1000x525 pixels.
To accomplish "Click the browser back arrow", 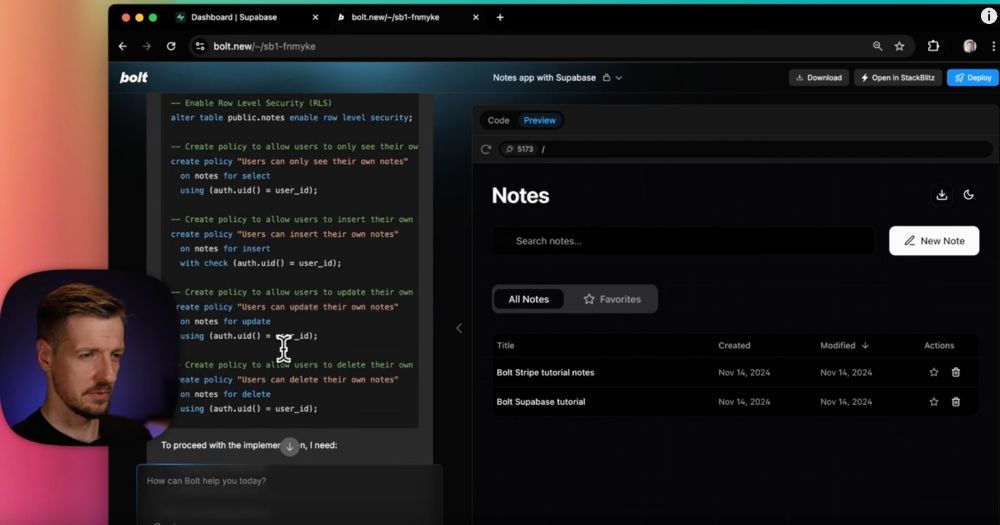I will pos(122,46).
